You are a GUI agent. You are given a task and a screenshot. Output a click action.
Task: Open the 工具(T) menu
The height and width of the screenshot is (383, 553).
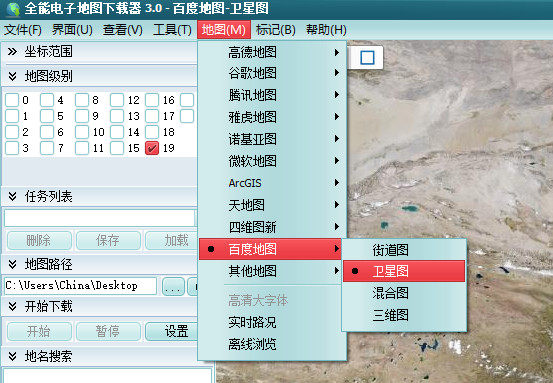tap(172, 30)
